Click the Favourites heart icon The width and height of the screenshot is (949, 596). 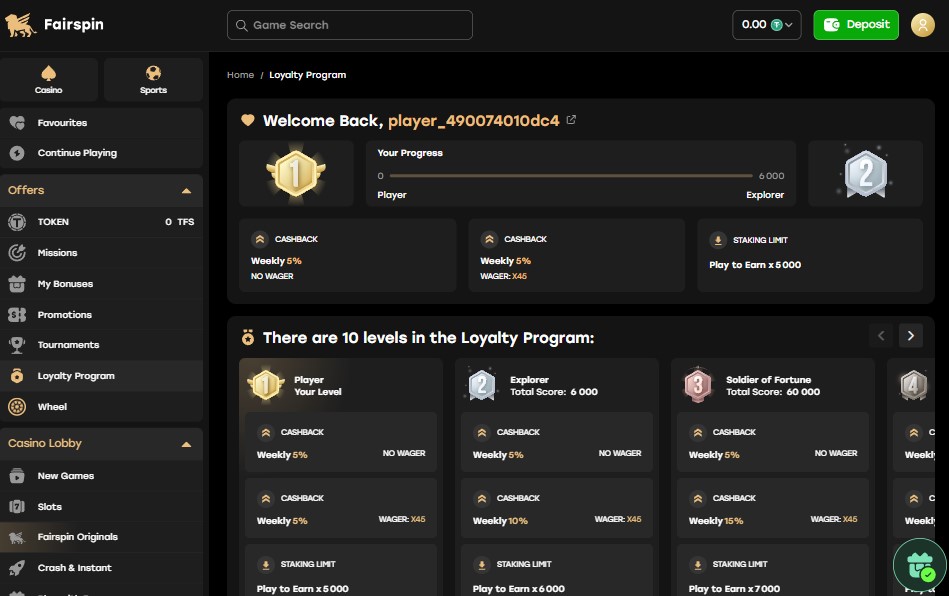17,123
